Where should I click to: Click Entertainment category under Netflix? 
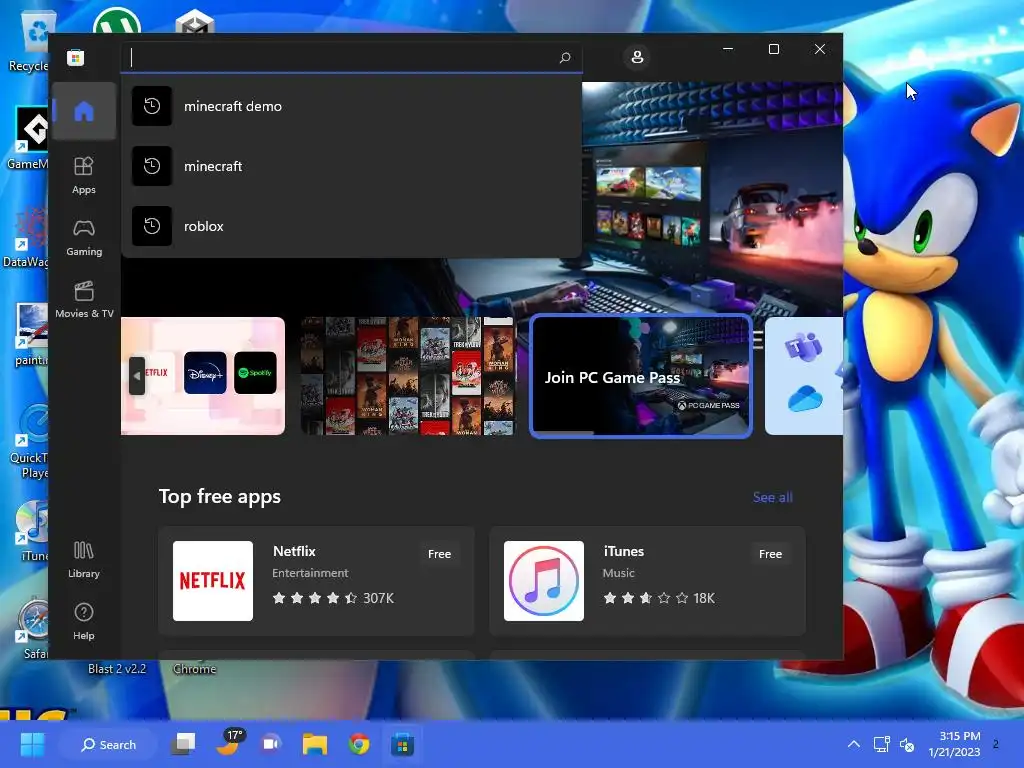[x=310, y=573]
